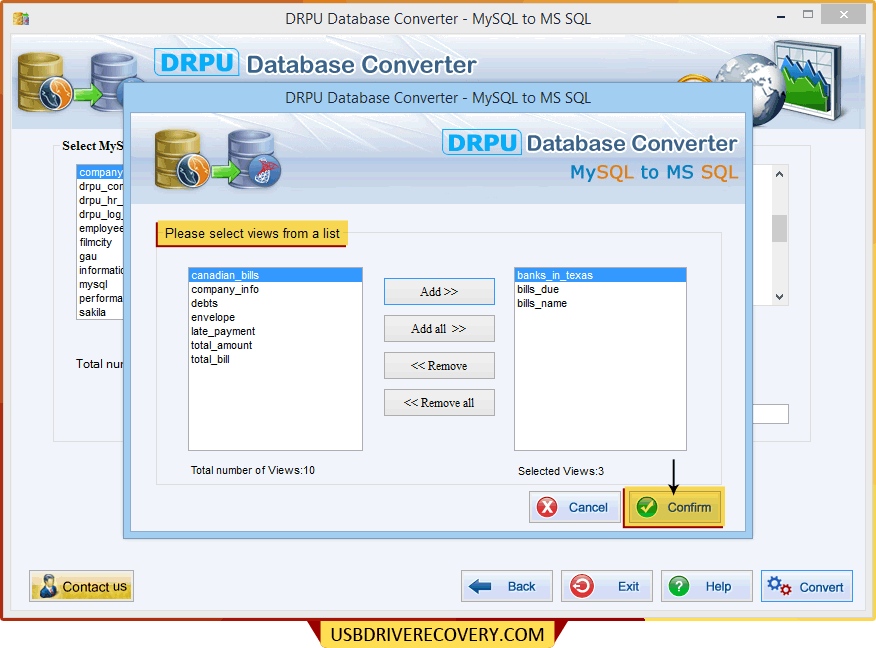Screen dimensions: 876x648
Task: Select debts in the views list
Action: click(x=275, y=303)
